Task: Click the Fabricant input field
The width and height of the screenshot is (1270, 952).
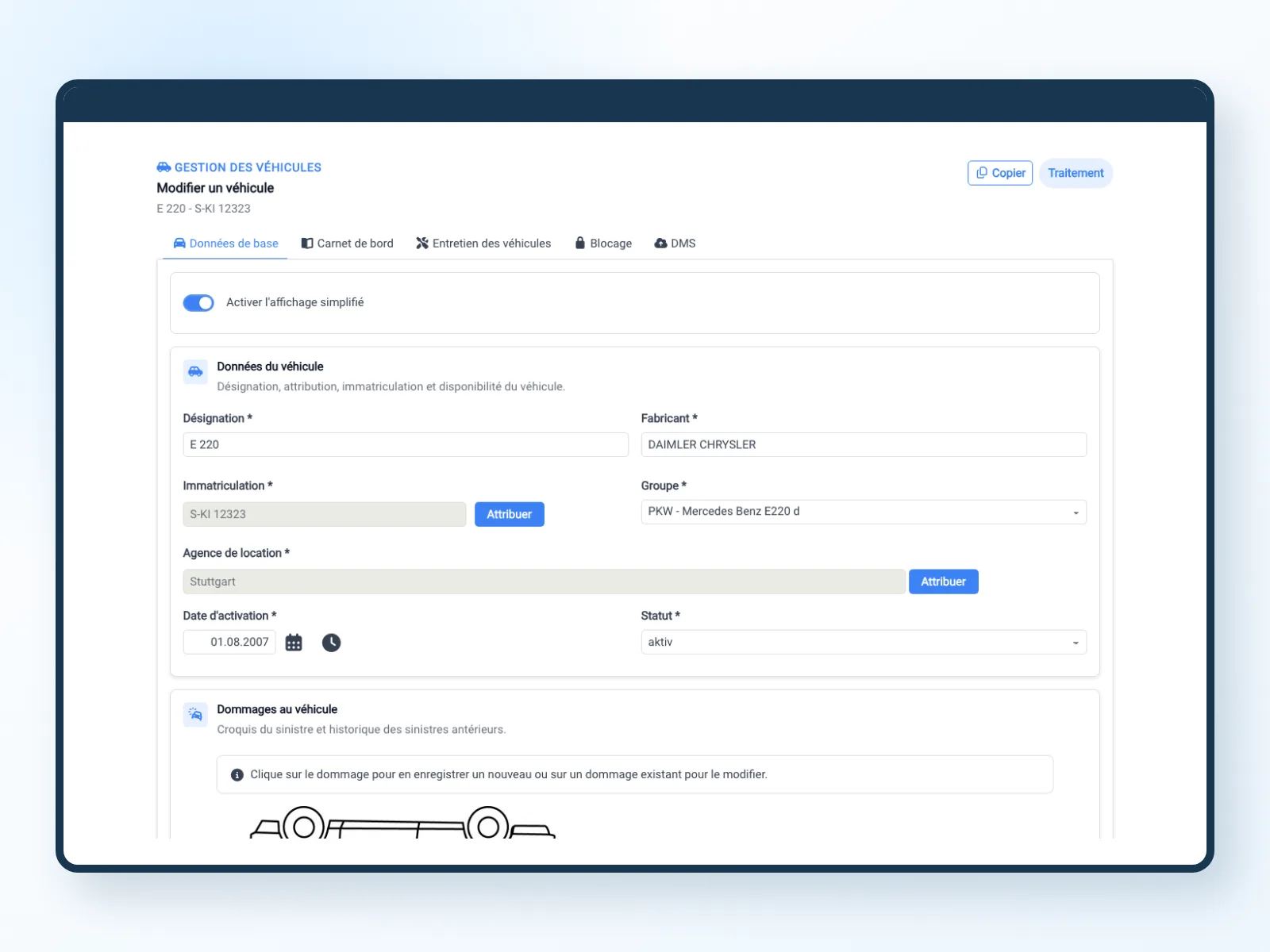Action: [x=864, y=444]
